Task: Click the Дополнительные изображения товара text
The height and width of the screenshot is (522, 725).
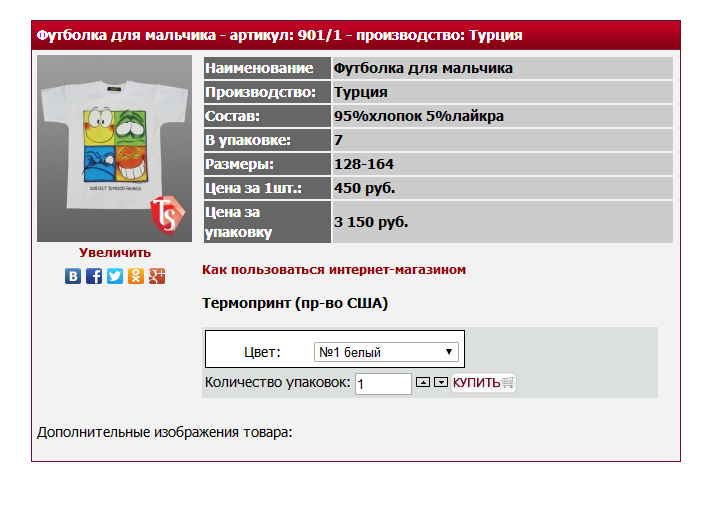Action: tap(165, 432)
